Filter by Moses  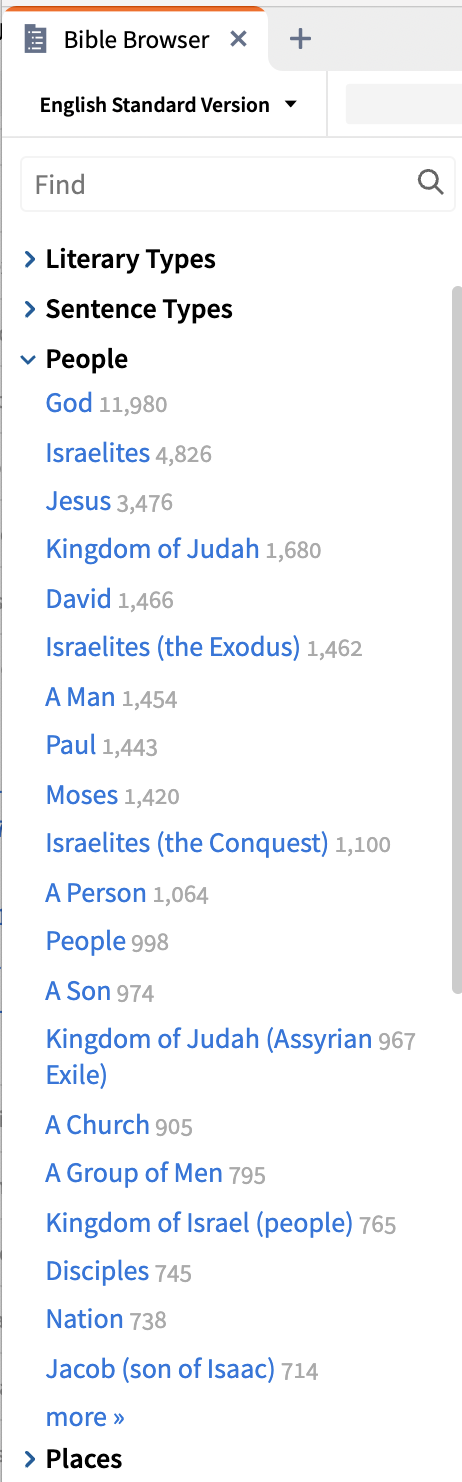click(82, 795)
